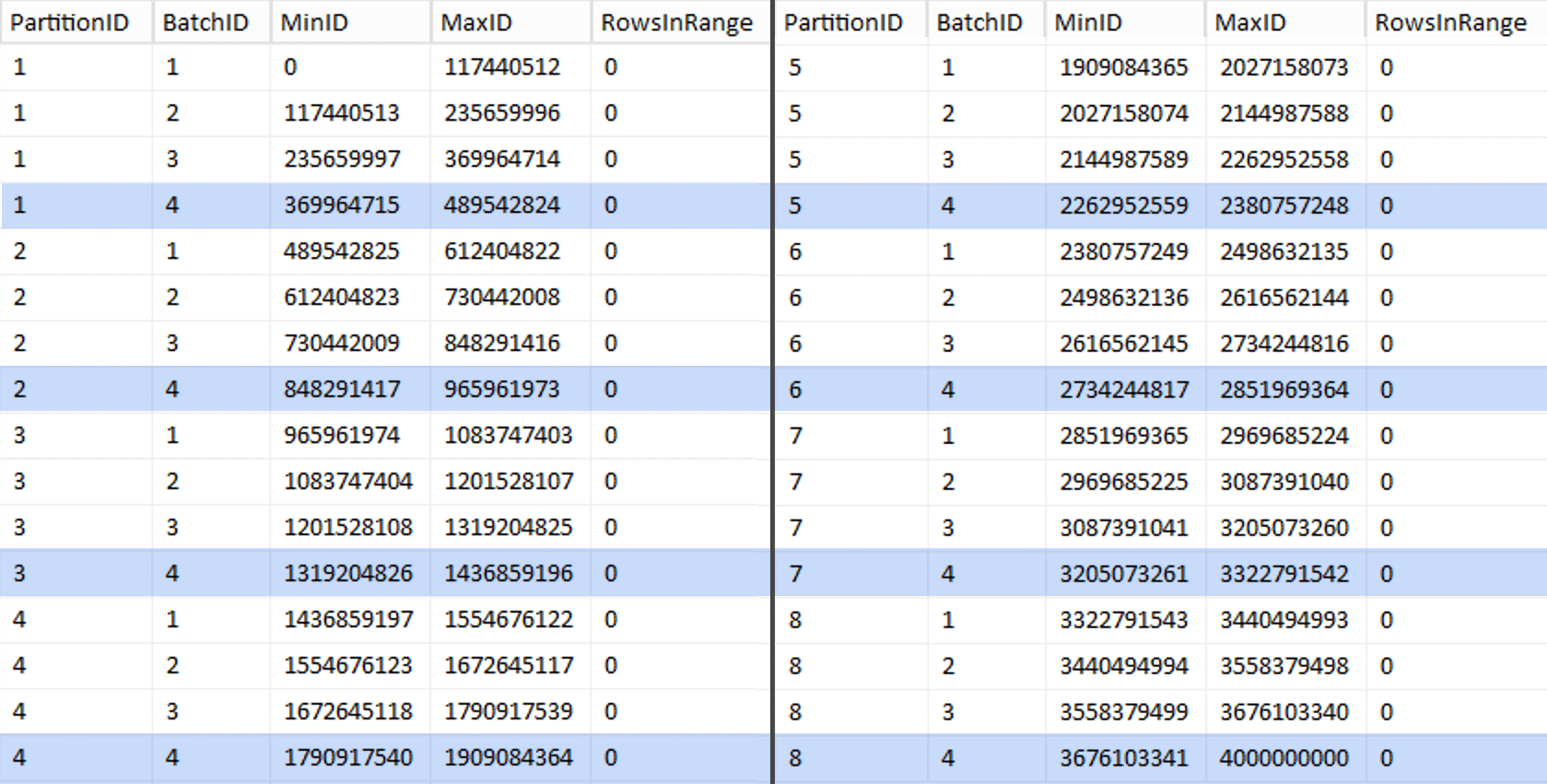Screen dimensions: 1547x784
Task: Select the left MaxID column header
Action: tap(510, 22)
